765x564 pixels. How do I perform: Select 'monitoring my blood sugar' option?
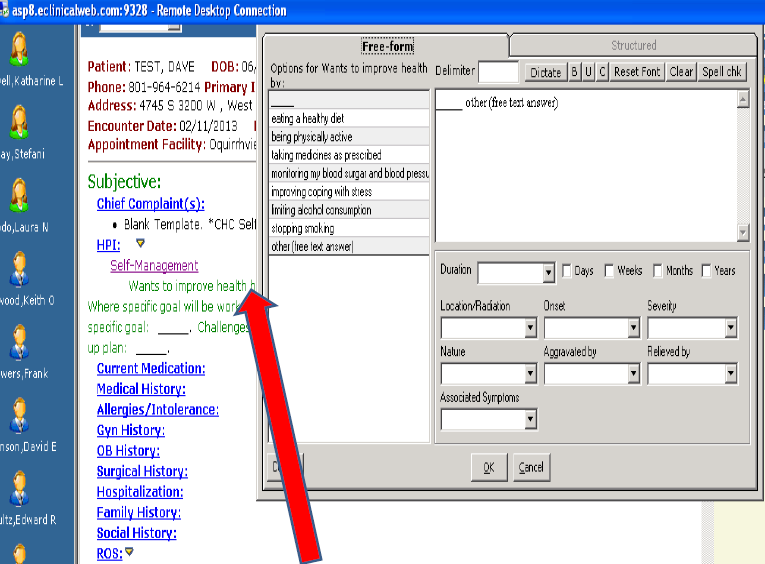(x=349, y=173)
